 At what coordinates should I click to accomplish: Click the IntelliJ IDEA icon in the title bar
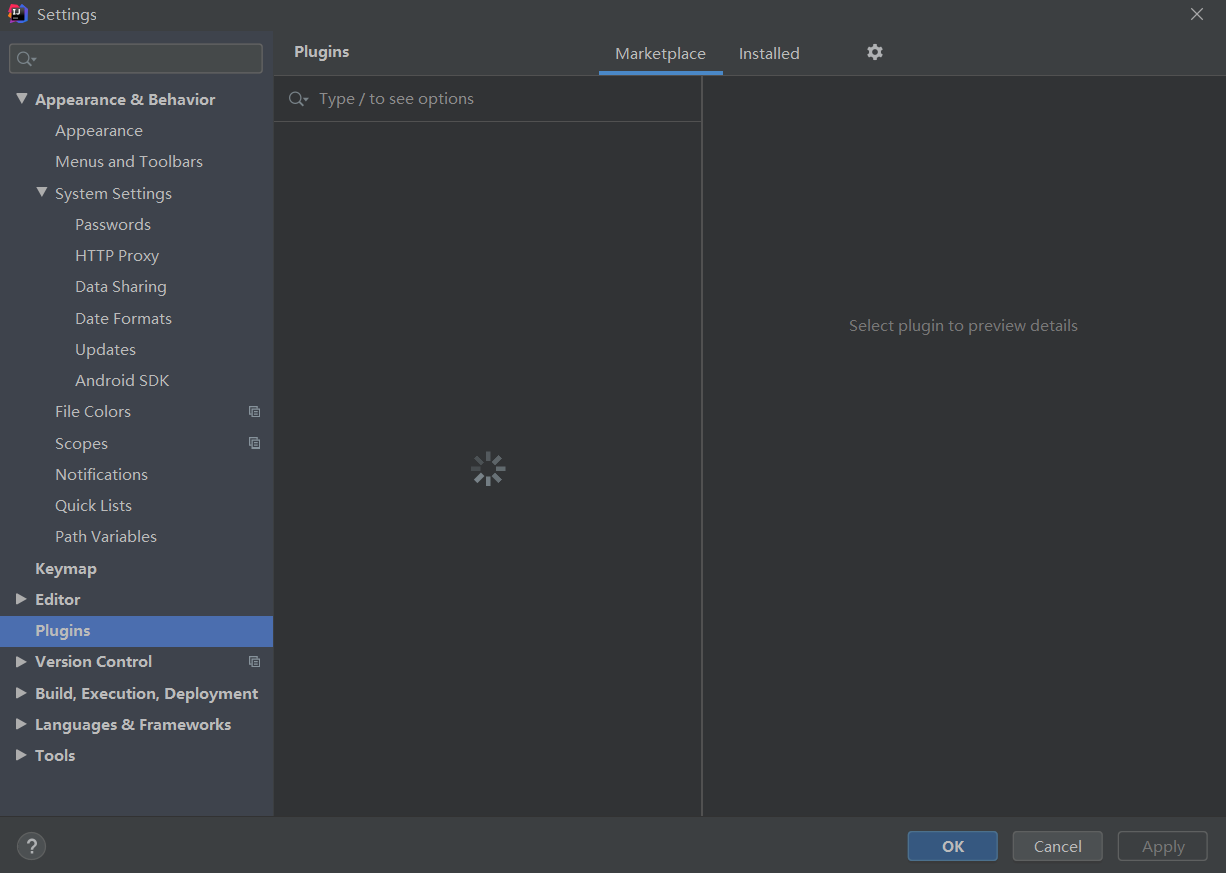pyautogui.click(x=16, y=14)
